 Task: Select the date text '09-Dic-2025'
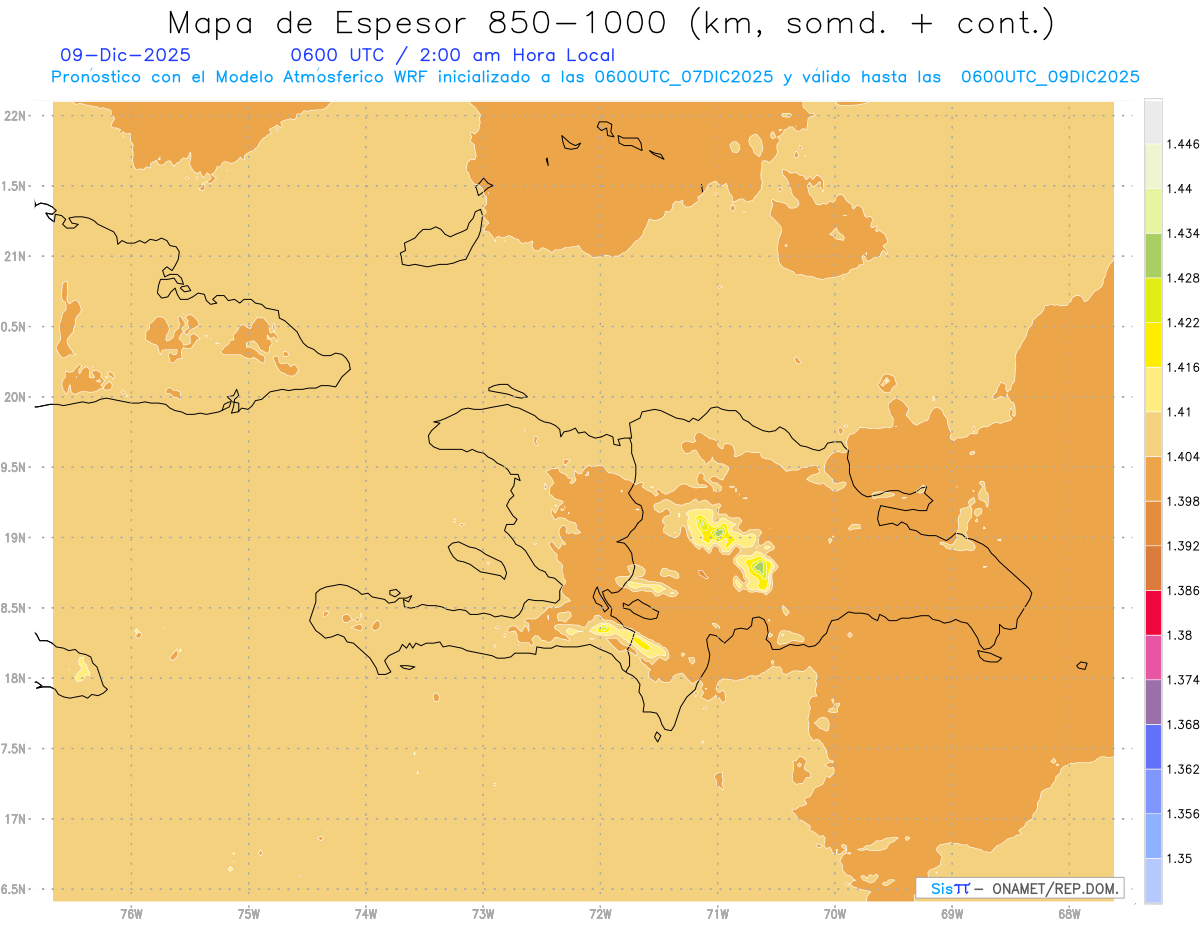pyautogui.click(x=125, y=55)
